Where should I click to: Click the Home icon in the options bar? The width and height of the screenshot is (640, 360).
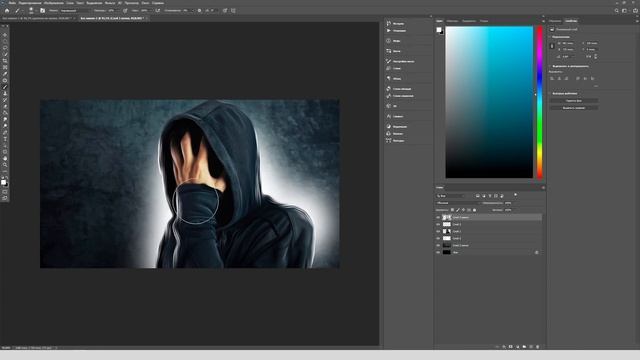coord(7,11)
